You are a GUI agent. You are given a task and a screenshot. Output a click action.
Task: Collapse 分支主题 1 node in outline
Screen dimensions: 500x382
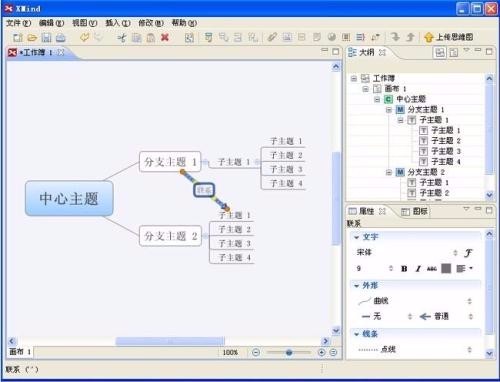pos(389,110)
